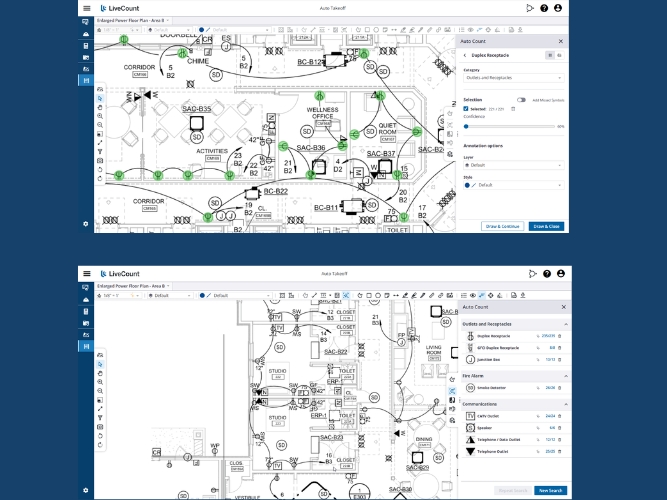This screenshot has width=667, height=500.
Task: Delete Telephone Outlet count row
Action: 559,451
